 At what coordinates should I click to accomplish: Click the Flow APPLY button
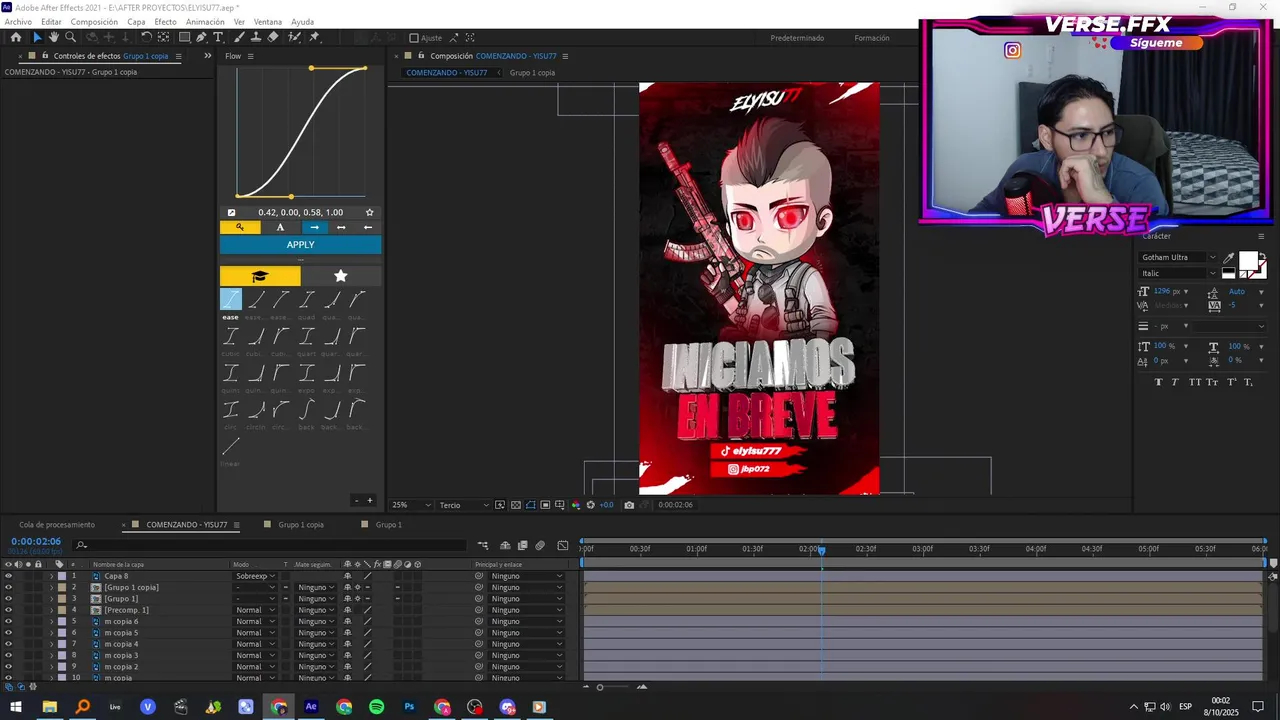(300, 245)
